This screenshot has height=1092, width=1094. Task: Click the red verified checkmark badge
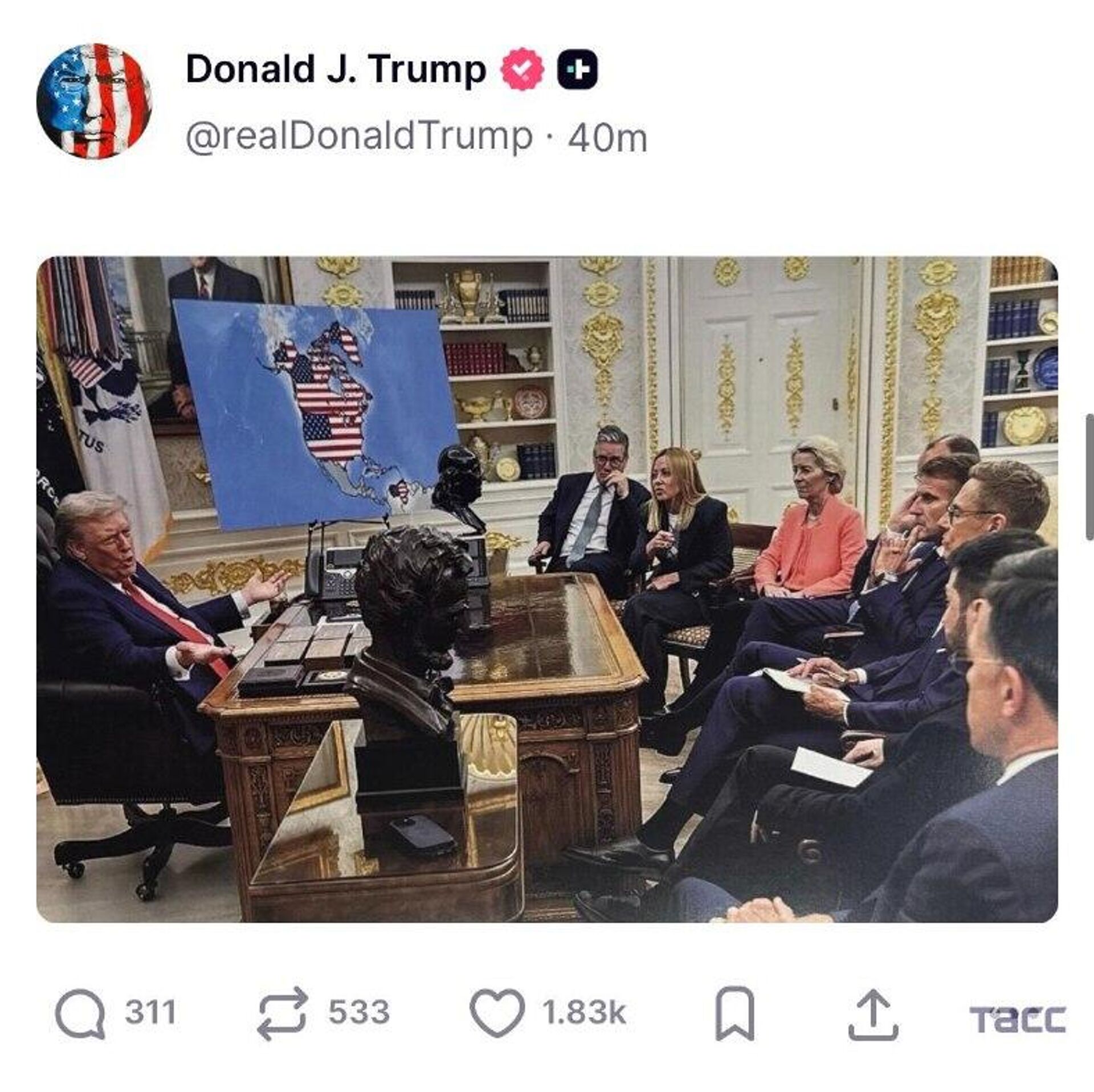tap(521, 69)
